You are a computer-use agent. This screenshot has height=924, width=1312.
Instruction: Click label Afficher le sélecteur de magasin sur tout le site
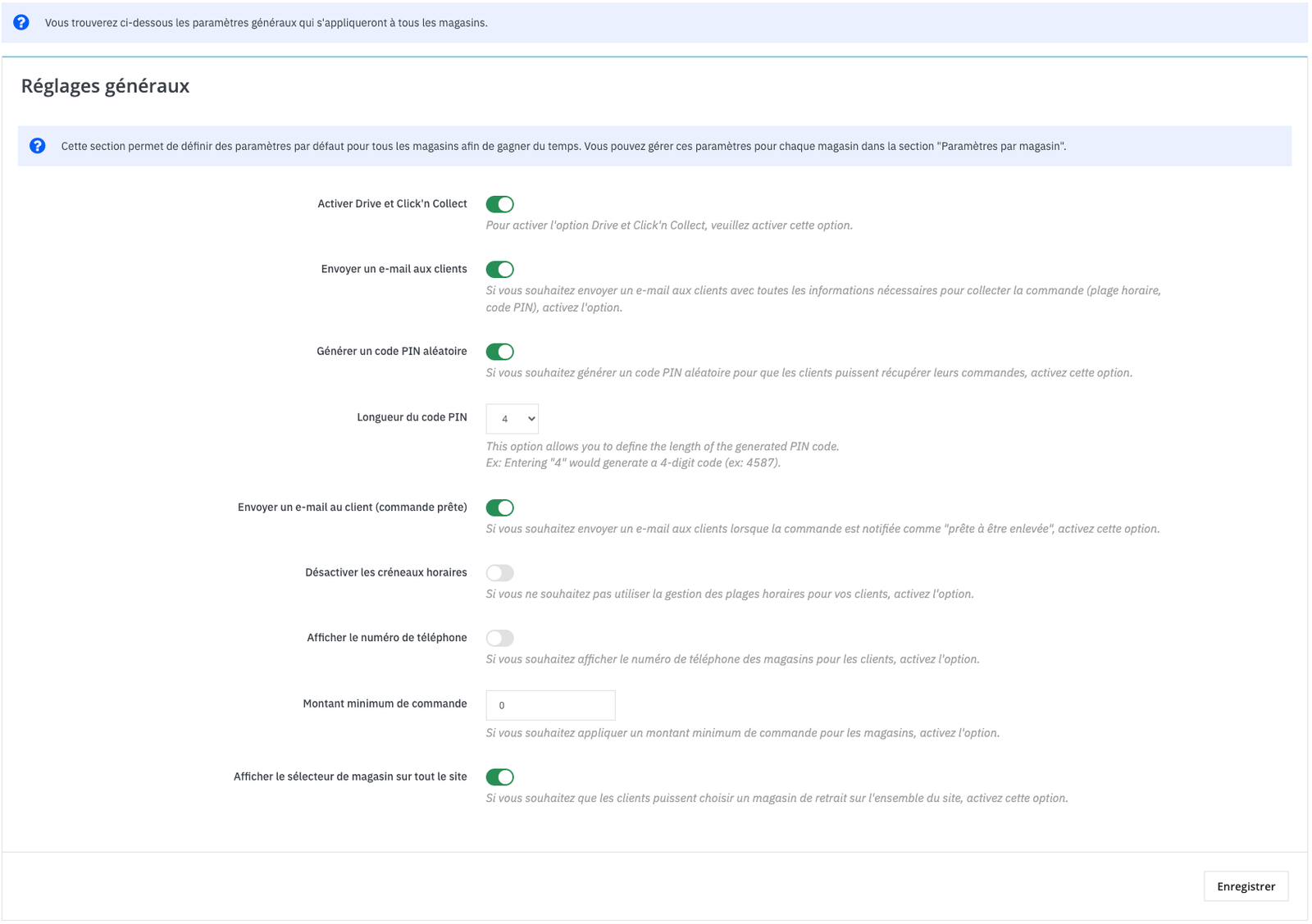pyautogui.click(x=350, y=776)
